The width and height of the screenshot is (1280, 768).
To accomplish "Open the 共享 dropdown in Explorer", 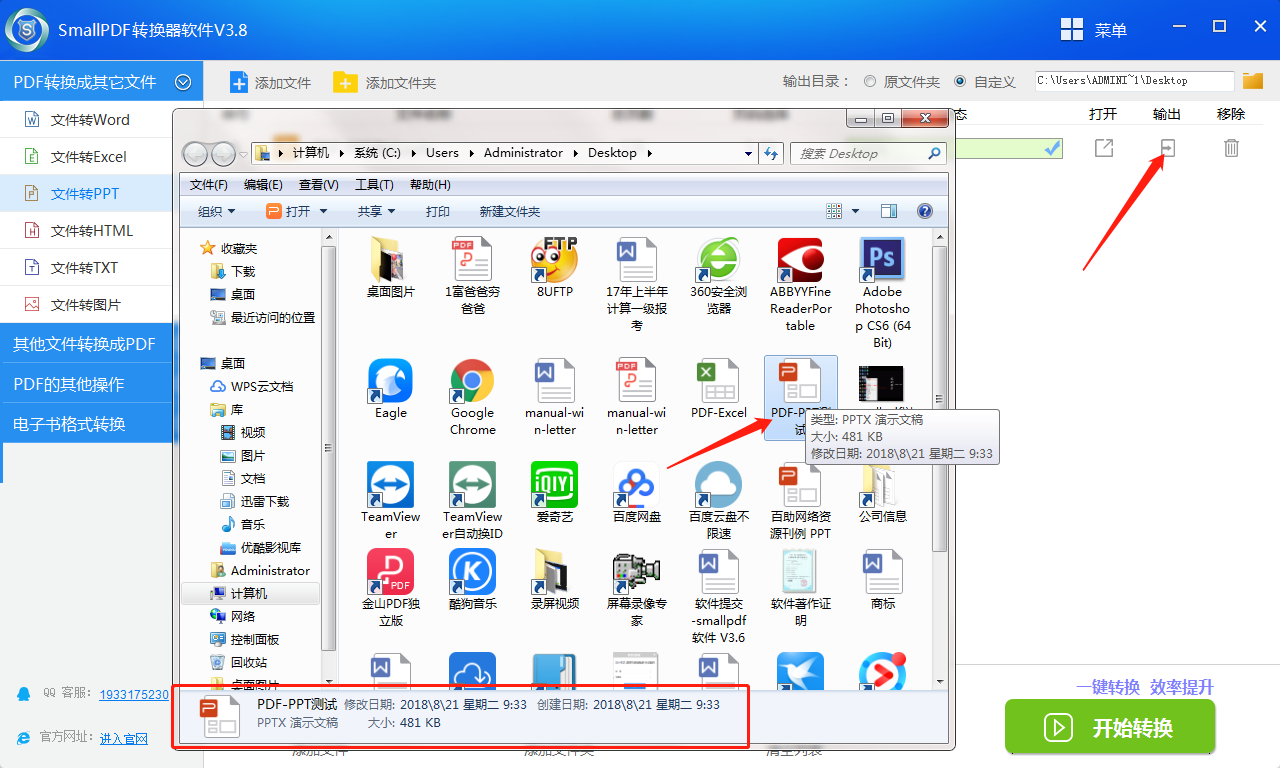I will (377, 211).
